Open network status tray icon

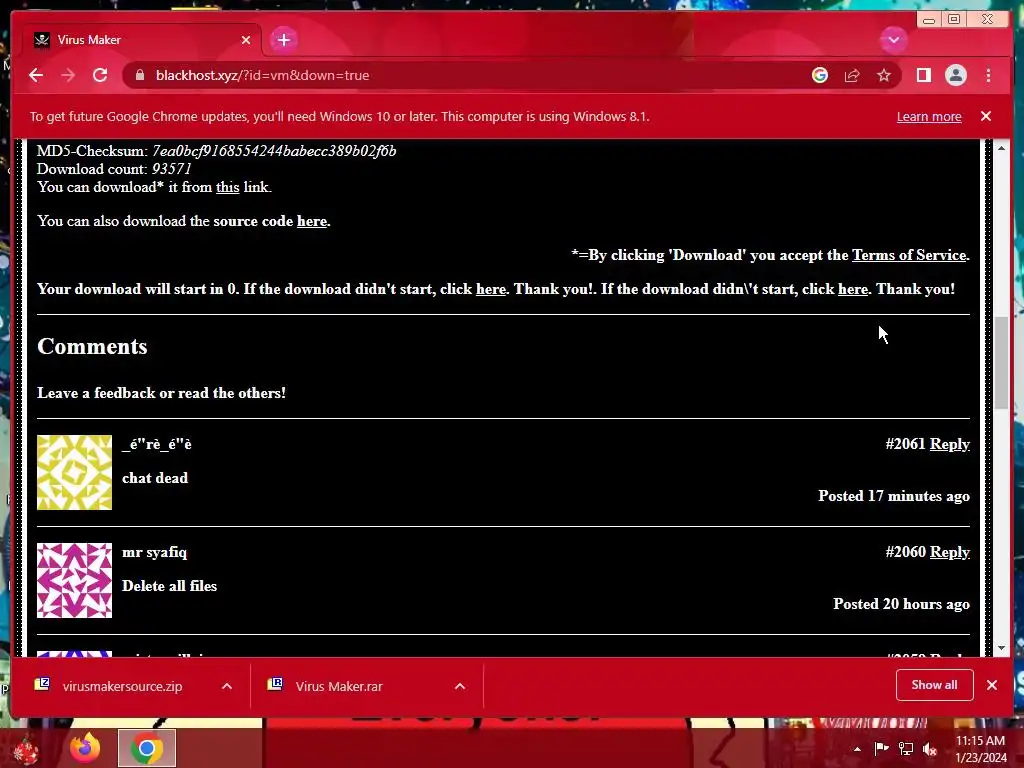906,748
